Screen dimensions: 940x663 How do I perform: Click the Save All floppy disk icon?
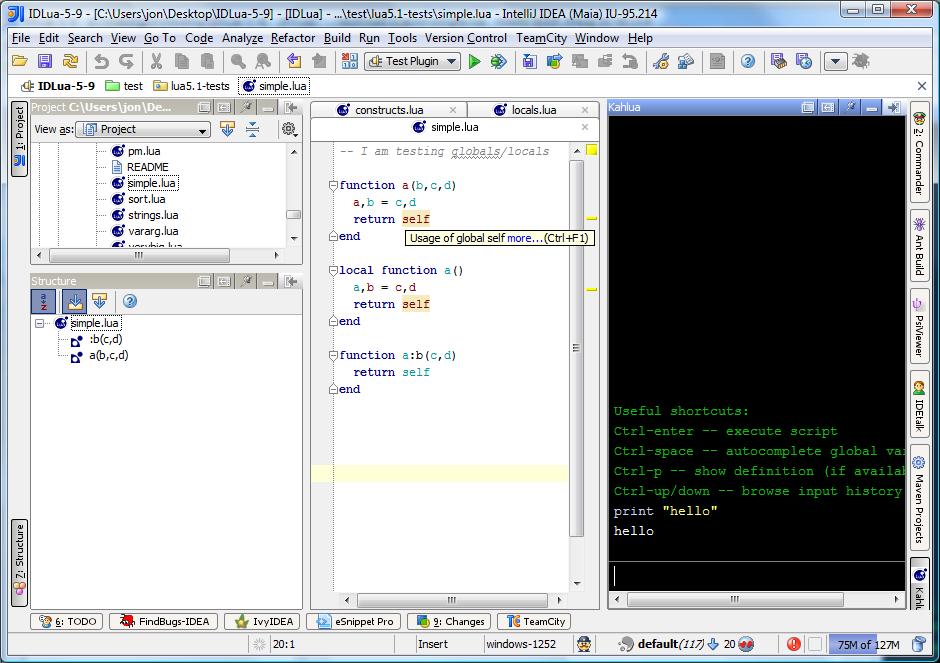pyautogui.click(x=46, y=61)
